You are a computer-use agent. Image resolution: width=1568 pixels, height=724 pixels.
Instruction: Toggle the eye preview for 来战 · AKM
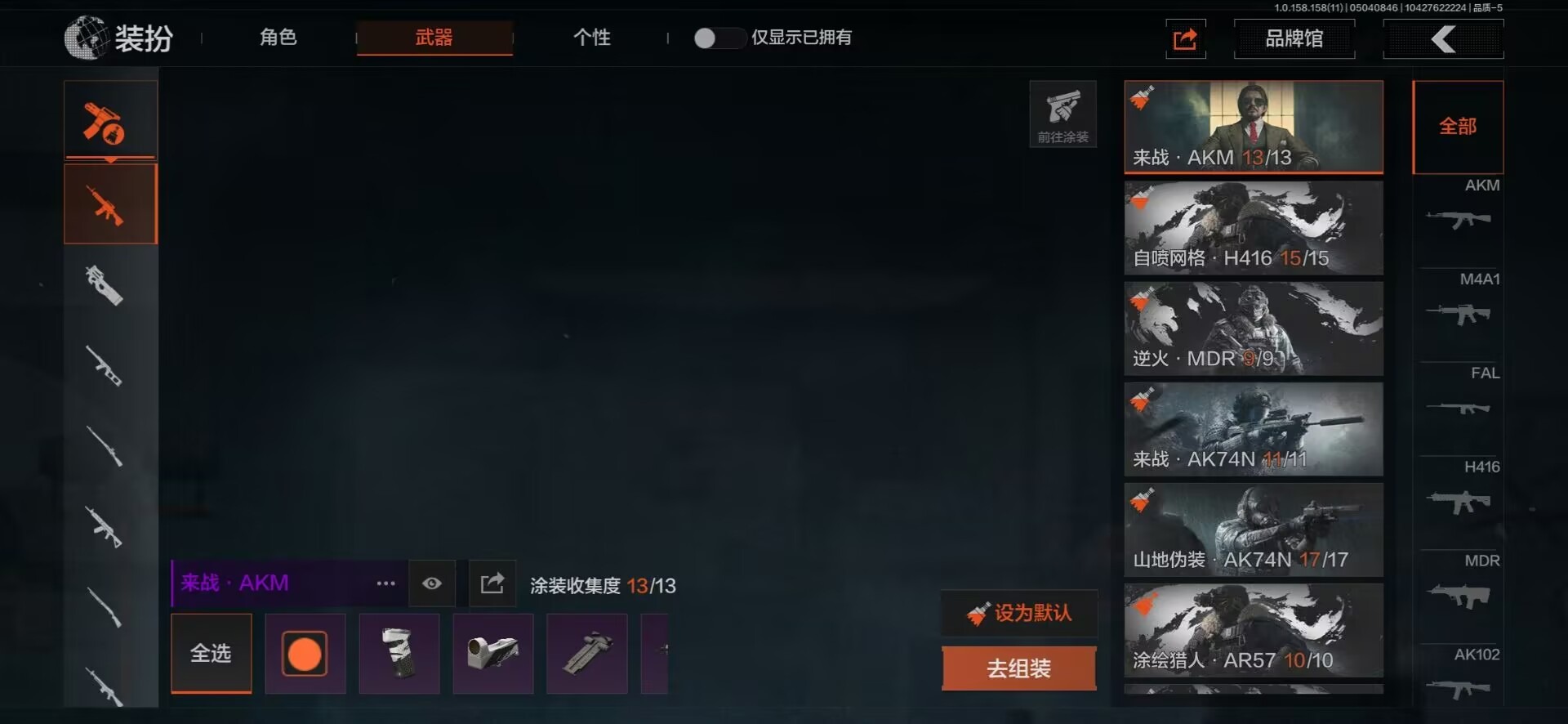[432, 583]
